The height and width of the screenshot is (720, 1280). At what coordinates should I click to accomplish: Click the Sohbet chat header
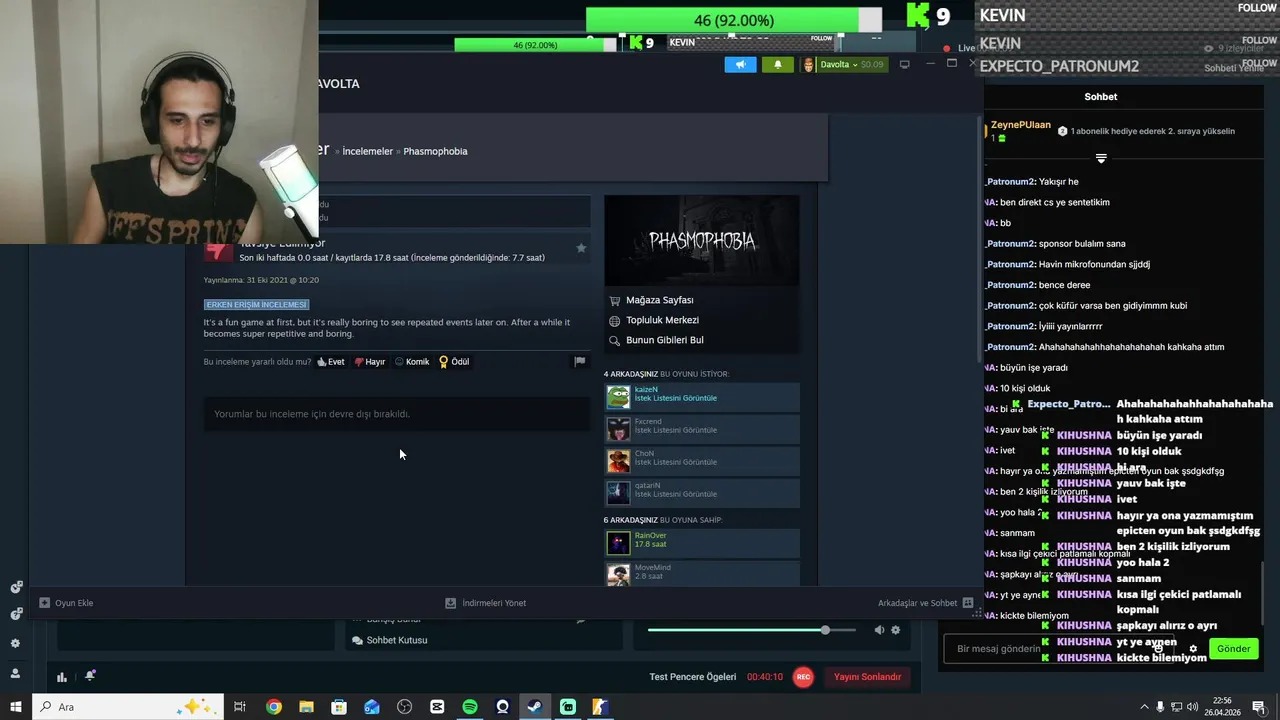click(1101, 97)
